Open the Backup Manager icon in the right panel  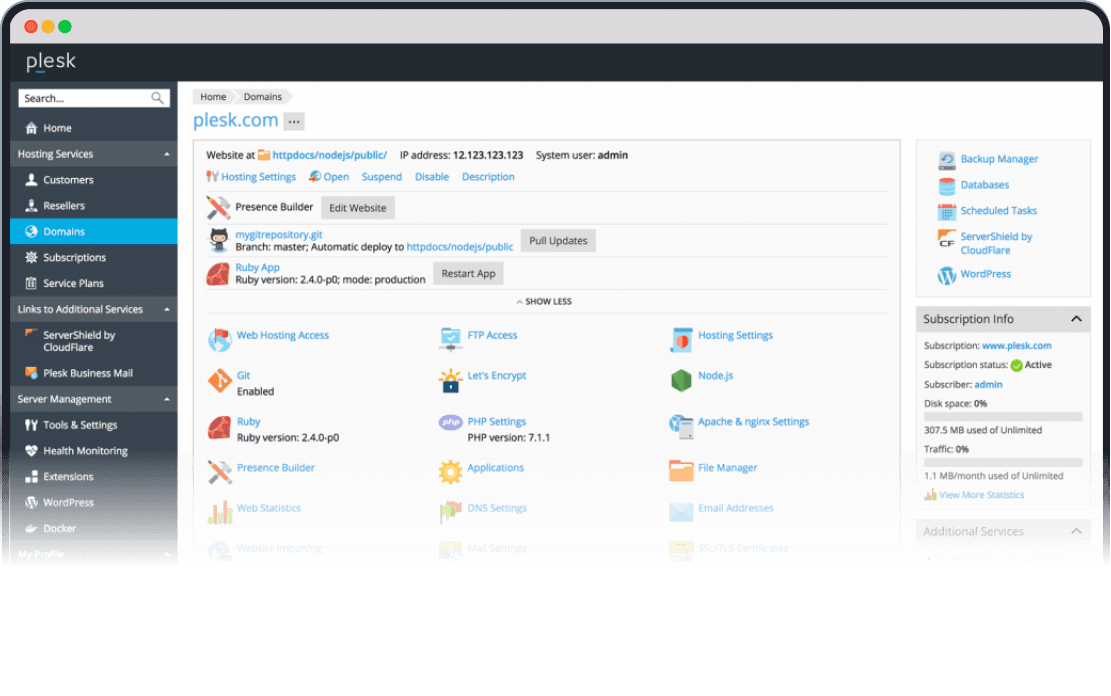pyautogui.click(x=947, y=160)
